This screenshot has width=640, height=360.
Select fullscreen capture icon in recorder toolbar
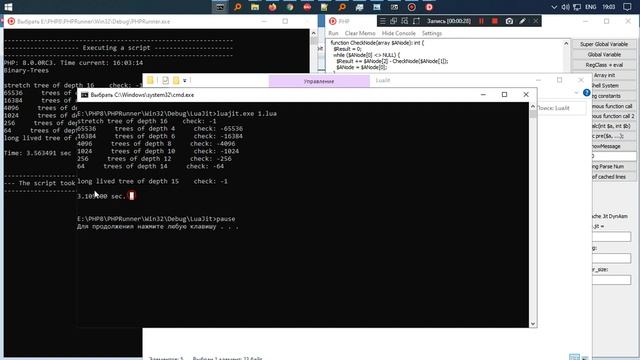point(416,21)
